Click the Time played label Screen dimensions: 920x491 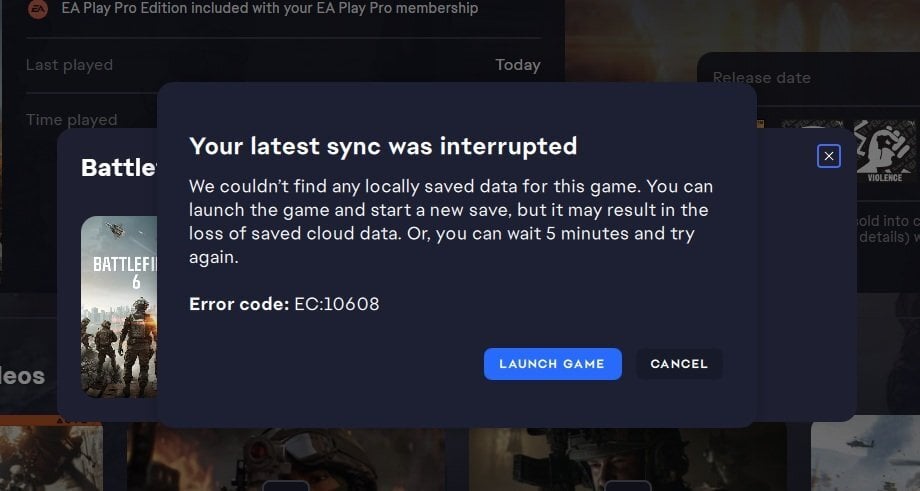71,119
